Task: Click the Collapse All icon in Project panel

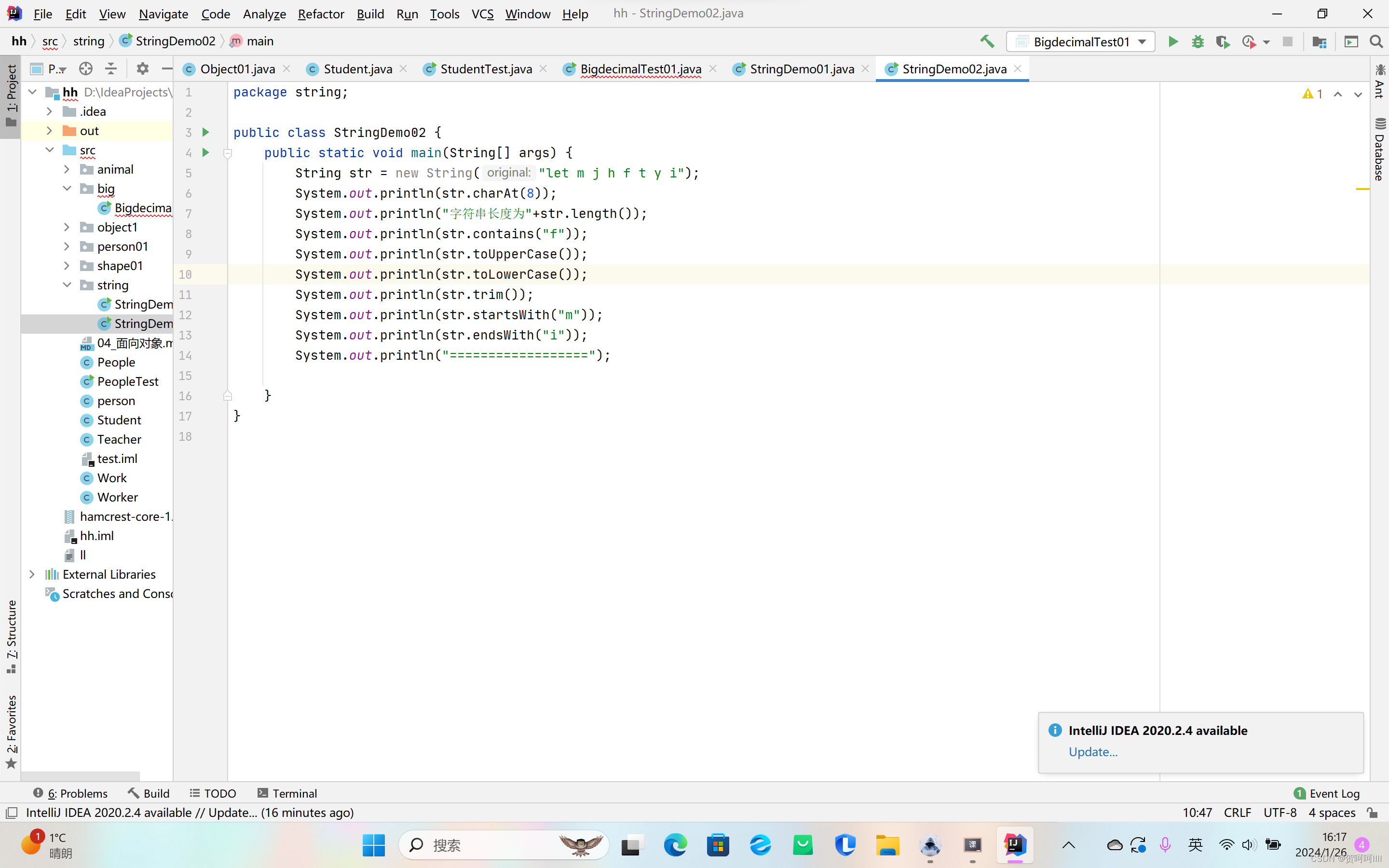Action: pos(111,69)
